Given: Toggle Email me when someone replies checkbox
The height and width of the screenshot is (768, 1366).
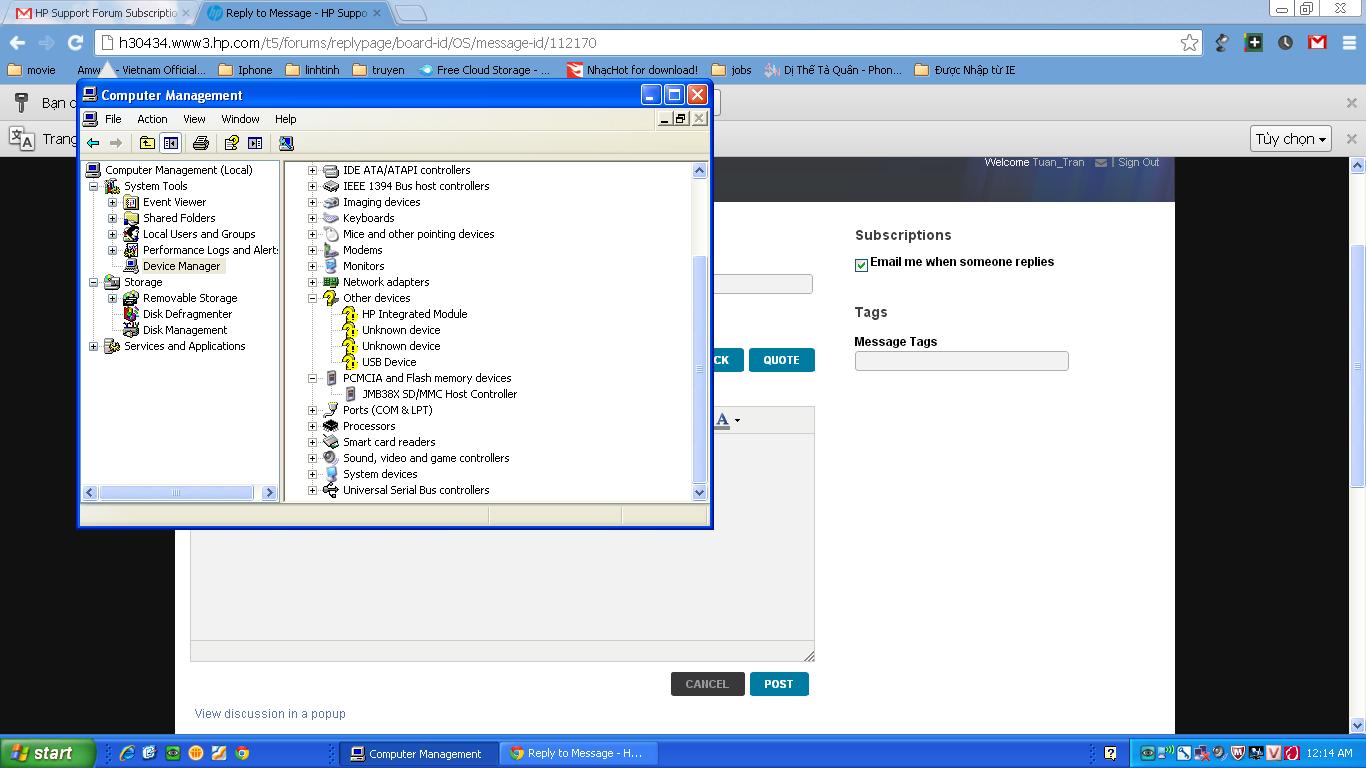Looking at the screenshot, I should (x=861, y=265).
